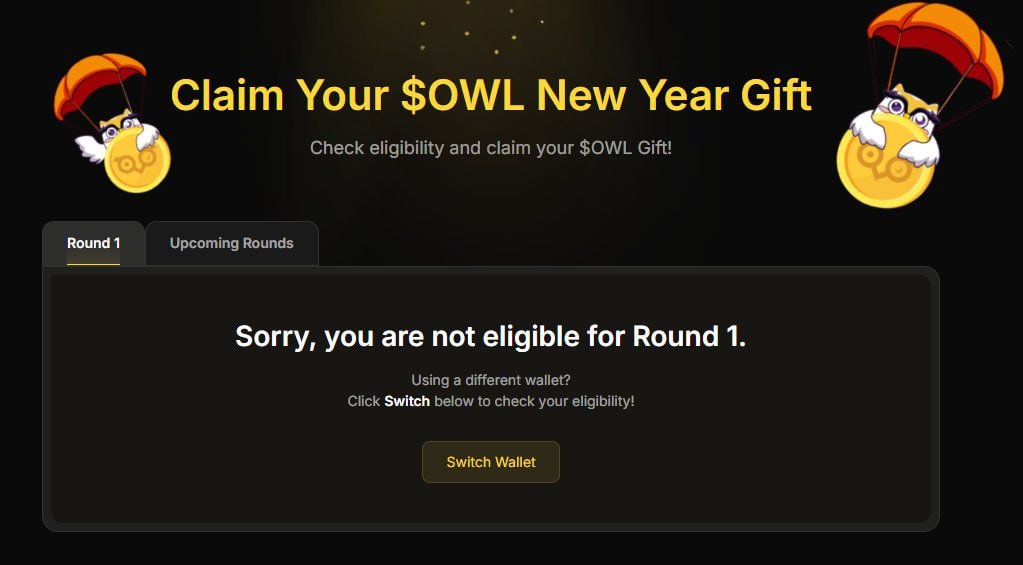The image size is (1023, 565).
Task: Click the yellow underline beneath Round 1
Action: 94,264
